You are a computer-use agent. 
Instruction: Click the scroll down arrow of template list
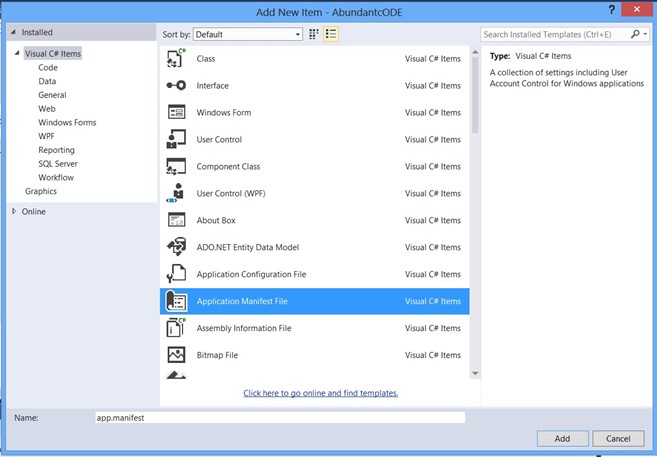[475, 373]
